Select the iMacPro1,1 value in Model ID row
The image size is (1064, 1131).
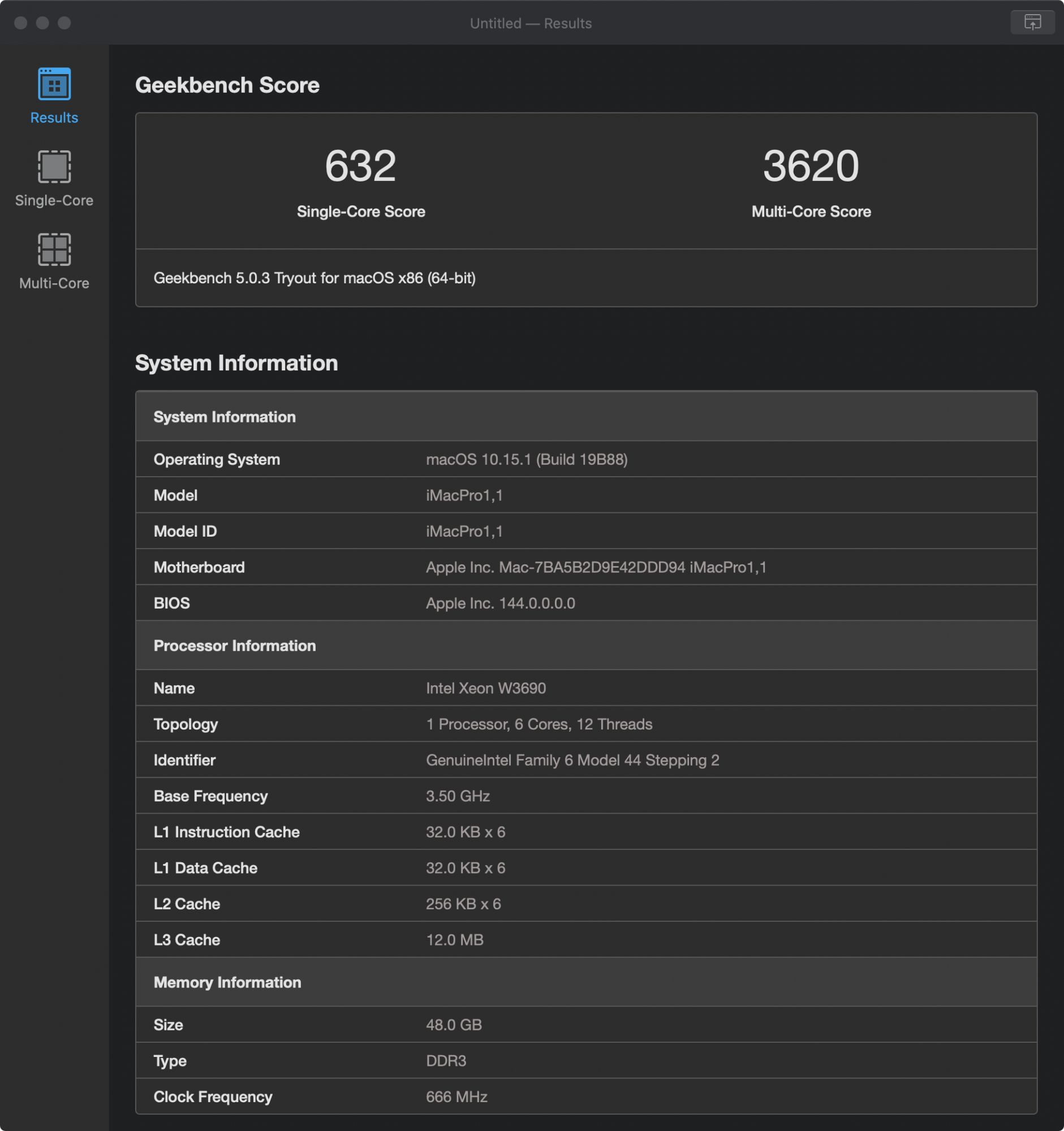pos(464,532)
